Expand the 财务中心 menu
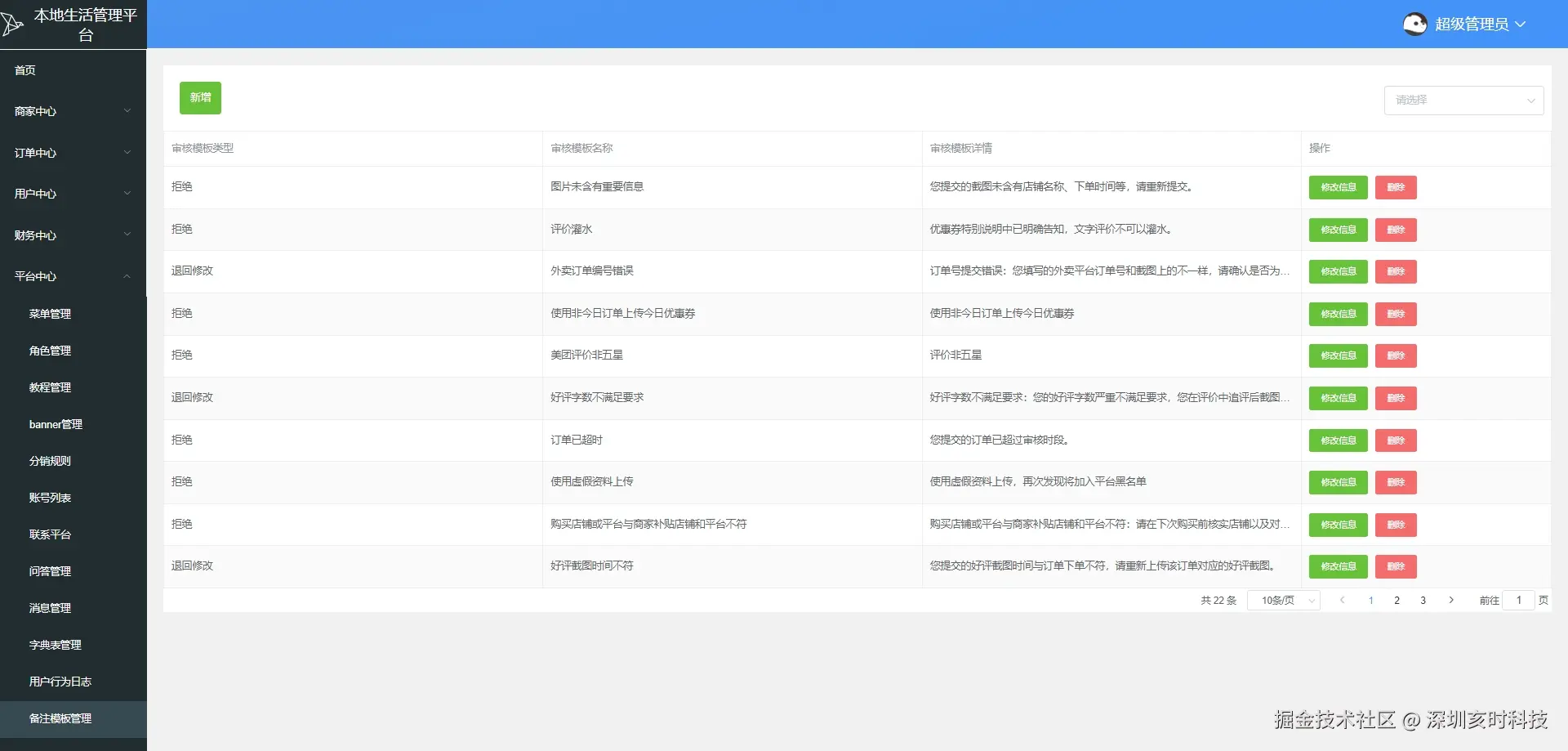Viewport: 1568px width, 751px height. click(73, 235)
